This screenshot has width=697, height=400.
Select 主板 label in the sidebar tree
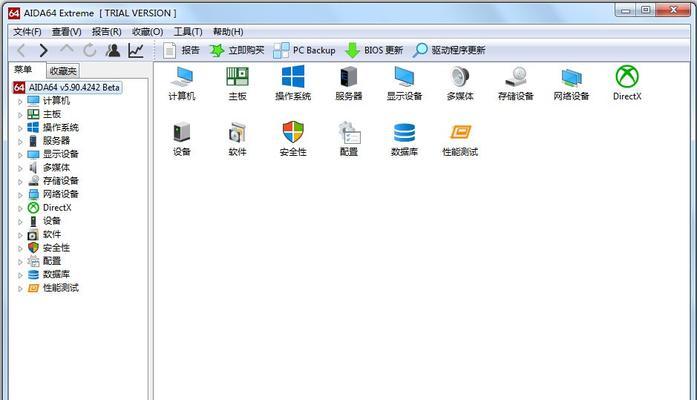52,114
